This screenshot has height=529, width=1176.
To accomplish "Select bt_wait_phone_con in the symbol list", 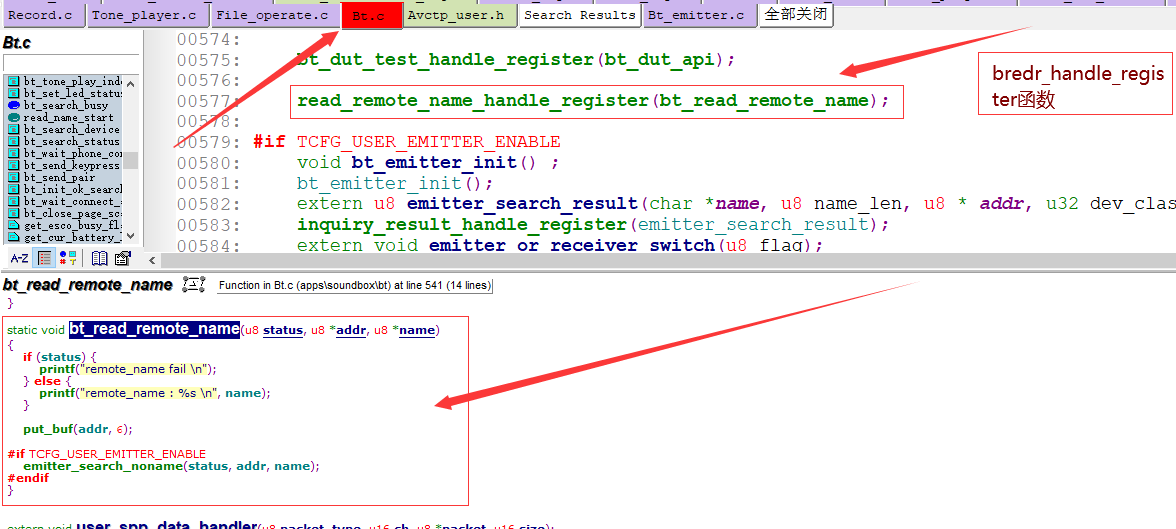I will click(73, 153).
